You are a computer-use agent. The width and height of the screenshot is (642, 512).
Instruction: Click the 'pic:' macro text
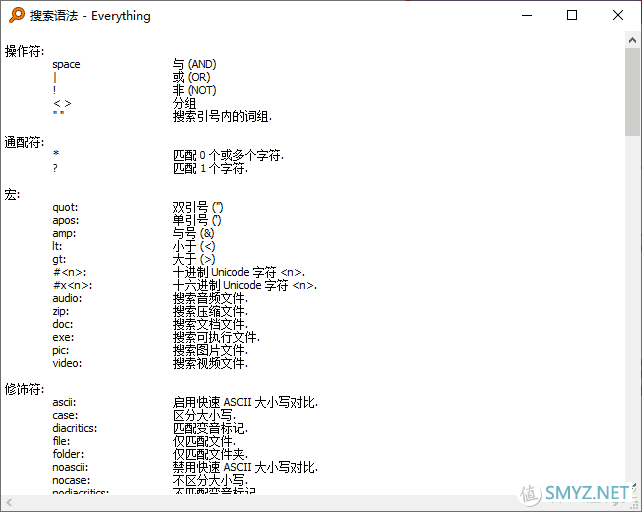pos(61,351)
